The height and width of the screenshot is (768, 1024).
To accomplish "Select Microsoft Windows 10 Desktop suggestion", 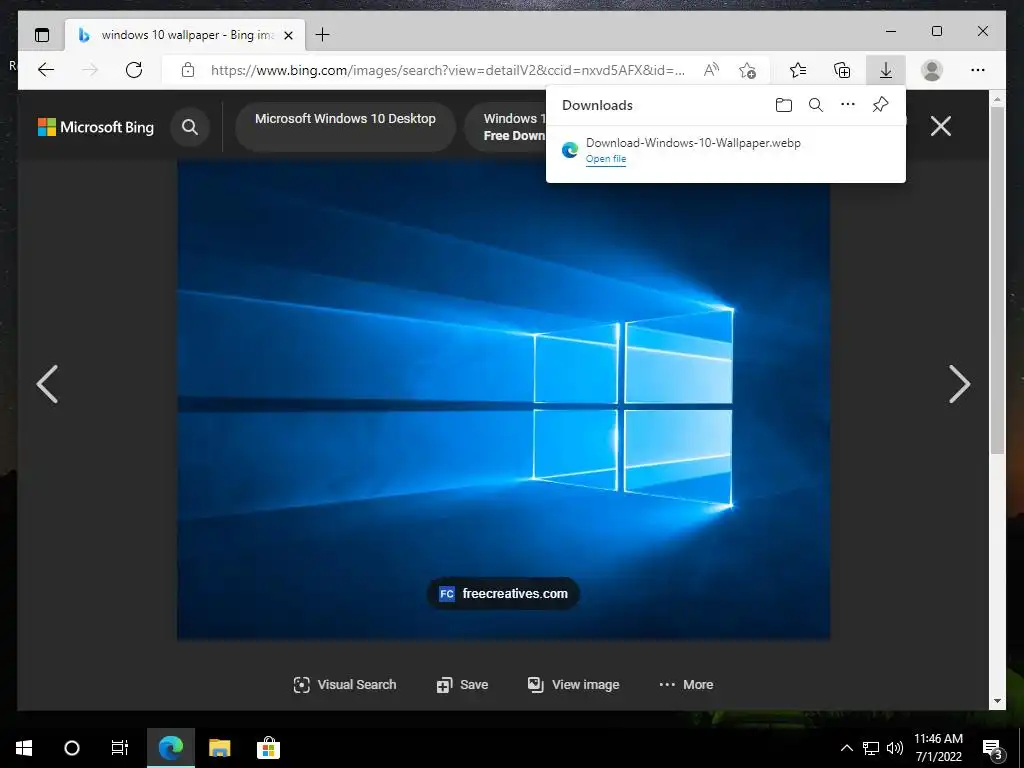I will tap(345, 126).
